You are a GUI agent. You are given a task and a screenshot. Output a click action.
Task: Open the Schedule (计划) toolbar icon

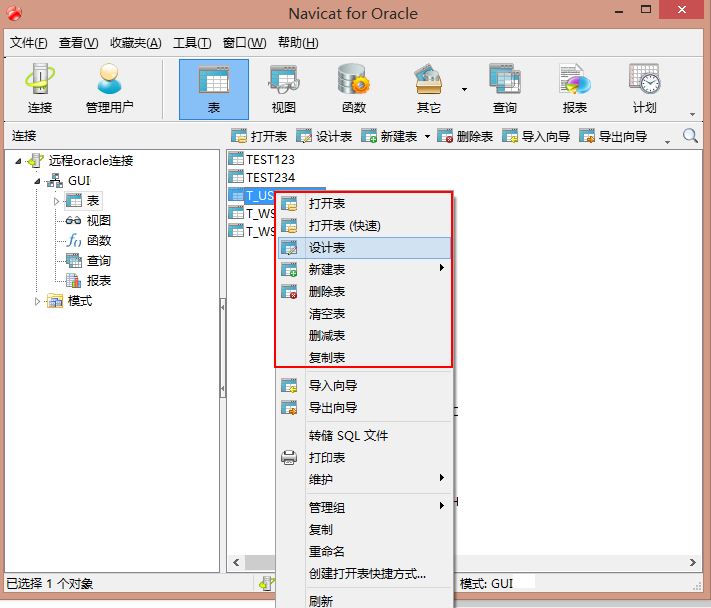click(644, 89)
